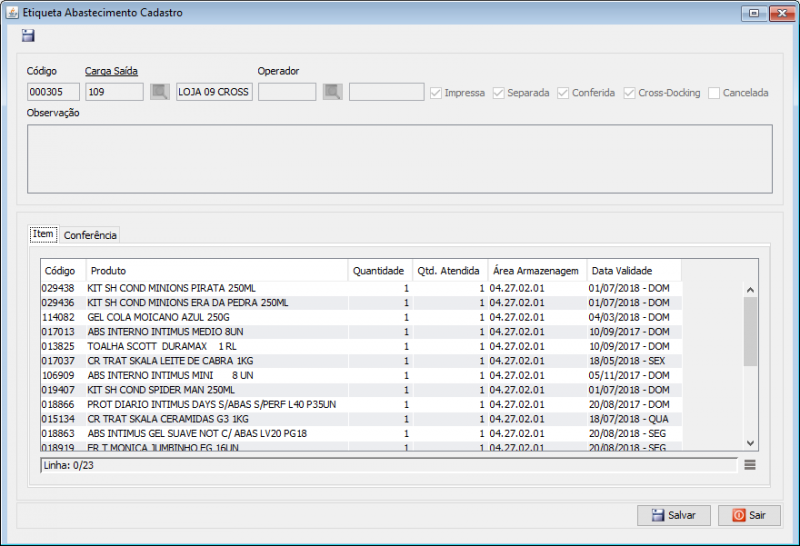800x546 pixels.
Task: Click the Código field showing 000305
Action: (x=53, y=92)
